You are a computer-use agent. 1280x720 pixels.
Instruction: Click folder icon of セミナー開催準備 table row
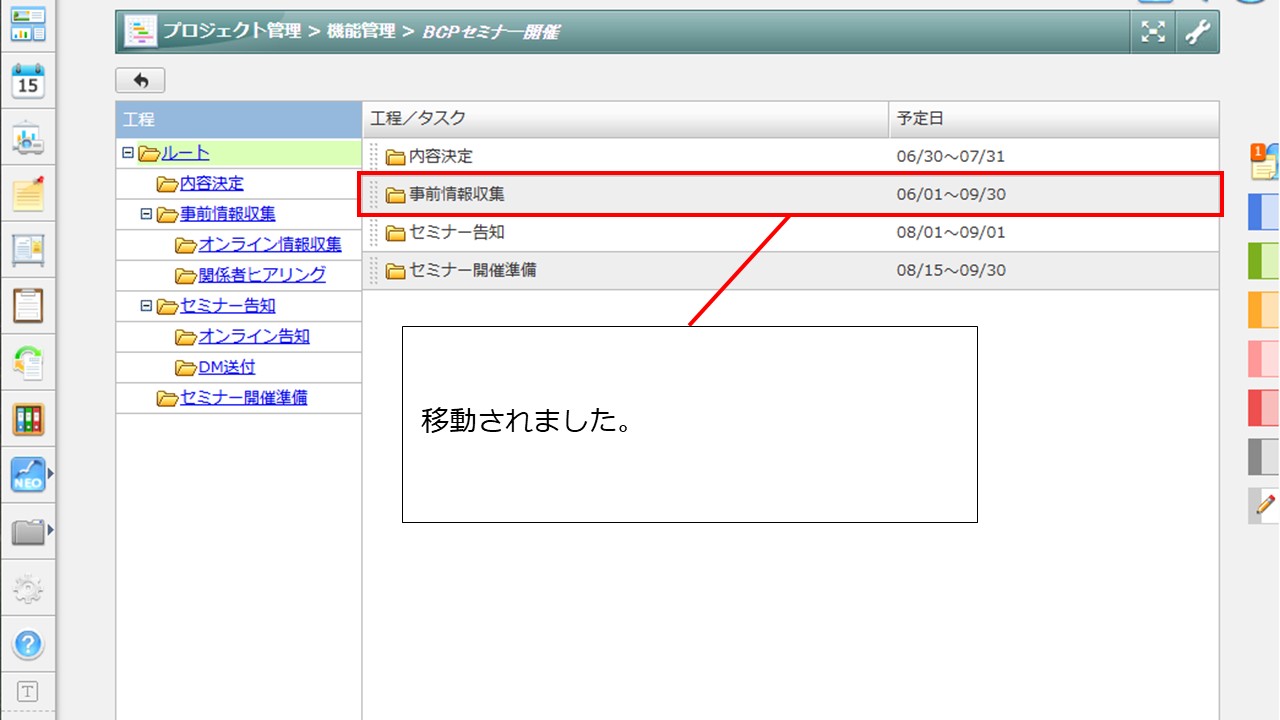pos(396,271)
